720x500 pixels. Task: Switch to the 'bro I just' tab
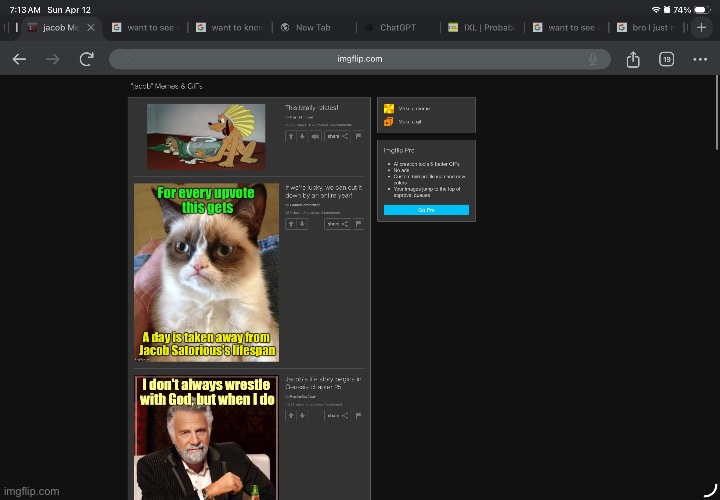[648, 28]
